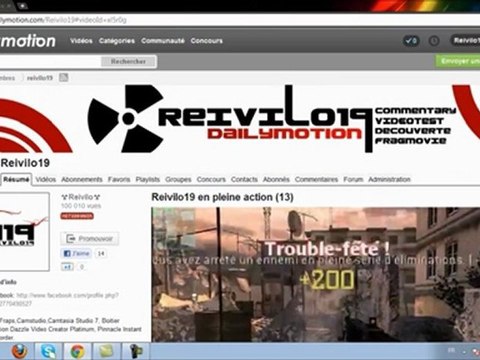Viewport: 480px width, 360px height.
Task: Click the reivilo19 breadcrumb link
Action: pyautogui.click(x=40, y=78)
